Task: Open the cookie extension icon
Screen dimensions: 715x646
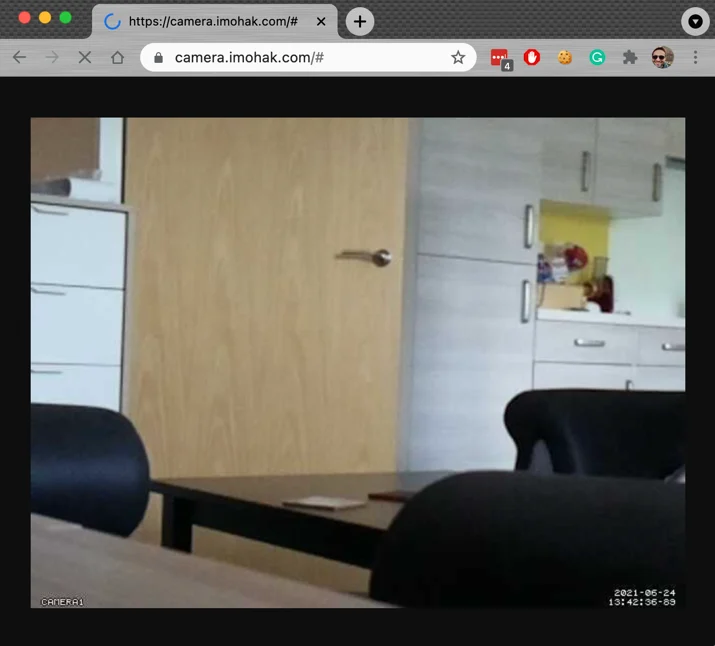Action: click(x=565, y=57)
